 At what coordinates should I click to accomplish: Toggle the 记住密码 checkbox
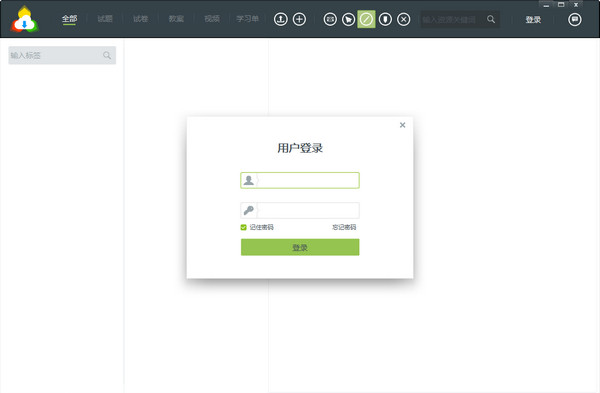pyautogui.click(x=243, y=227)
